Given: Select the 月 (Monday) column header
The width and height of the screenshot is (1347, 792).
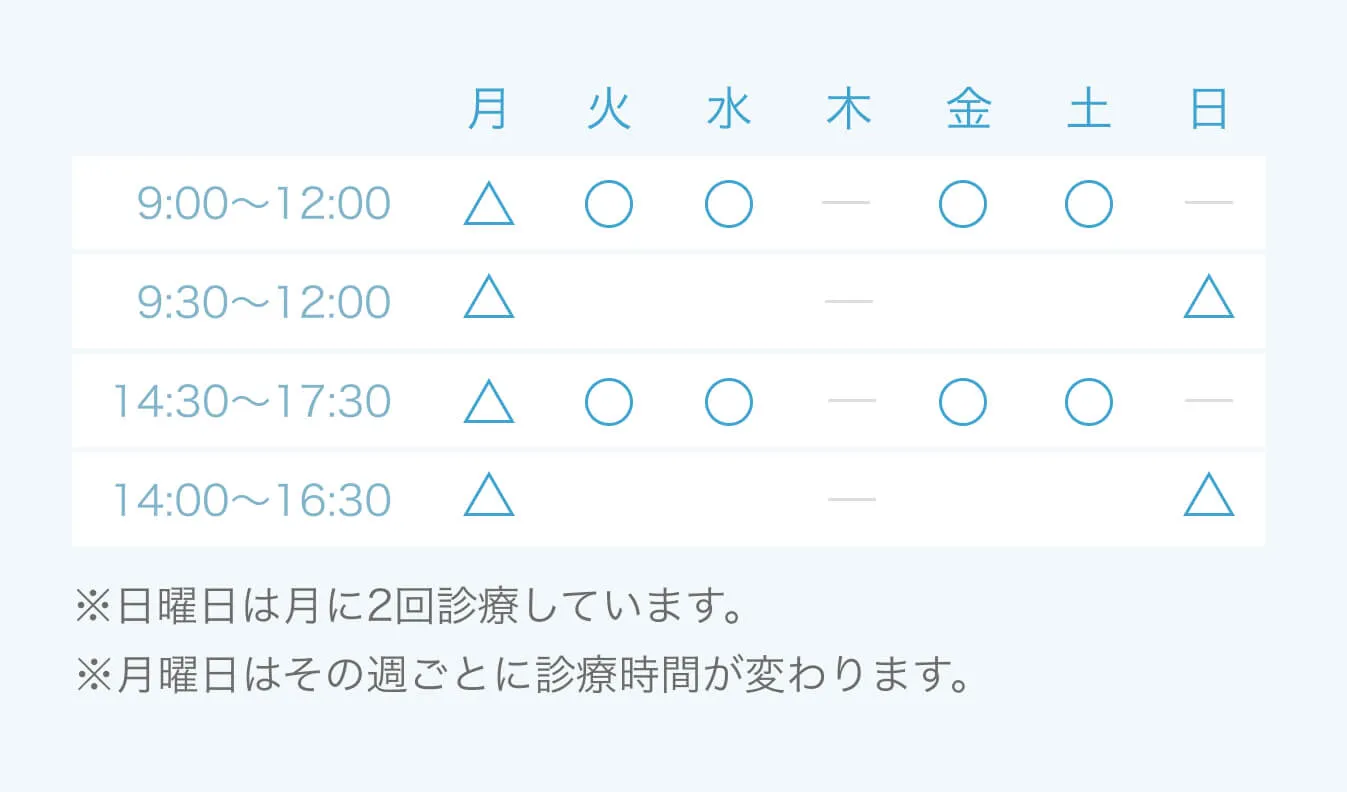Looking at the screenshot, I should pos(488,110).
